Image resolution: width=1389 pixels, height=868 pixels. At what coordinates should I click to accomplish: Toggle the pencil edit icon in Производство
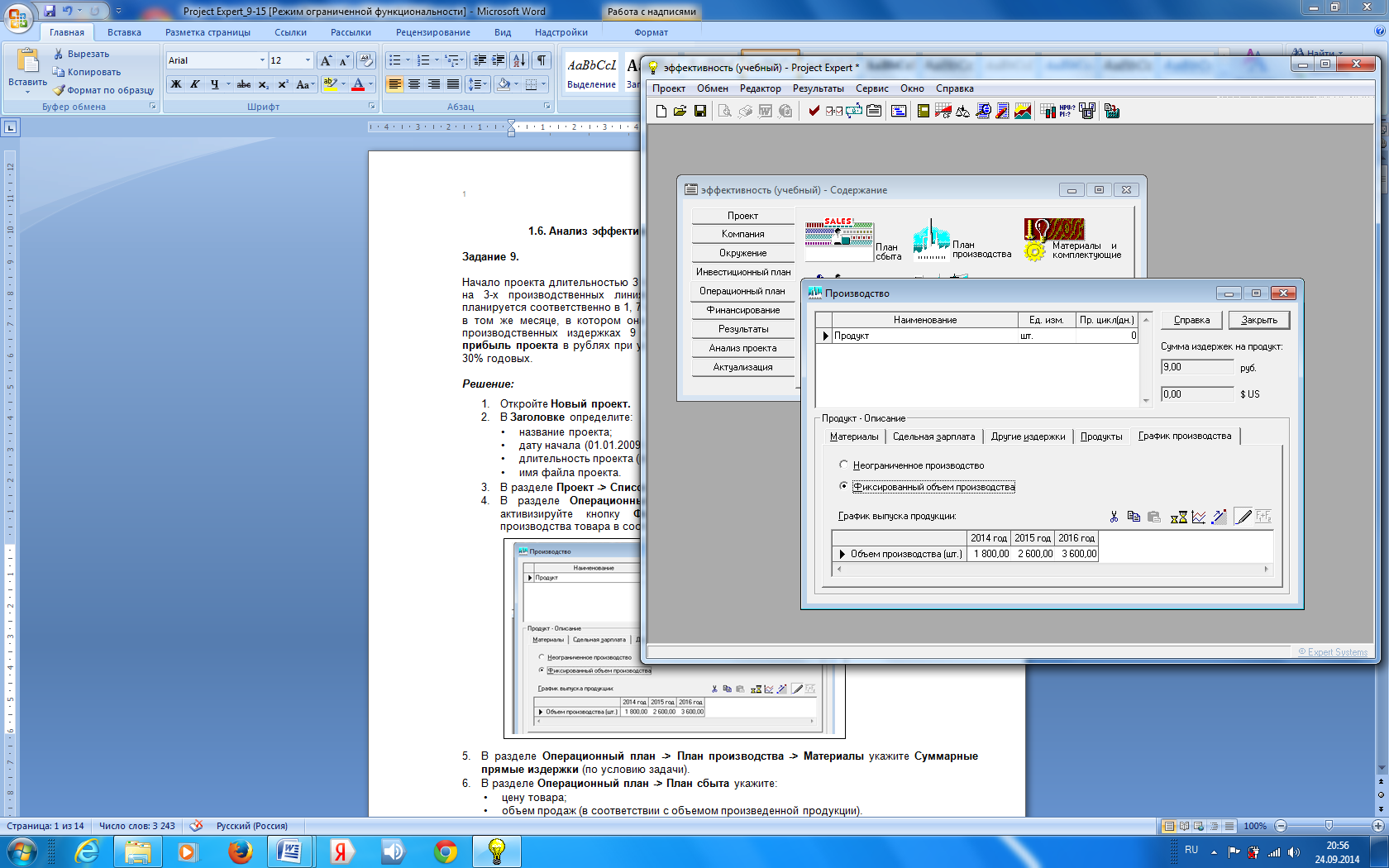(x=1243, y=517)
